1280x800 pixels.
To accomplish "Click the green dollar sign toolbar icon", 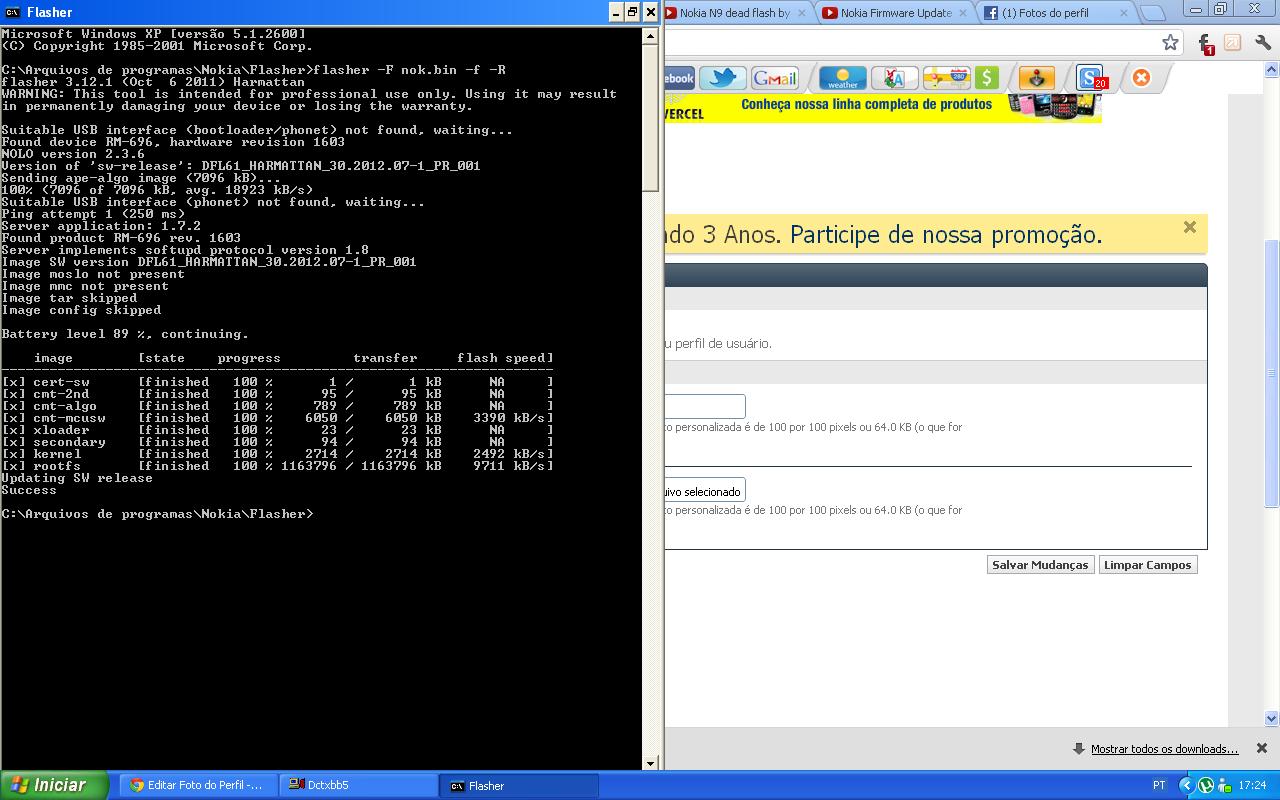I will (987, 78).
